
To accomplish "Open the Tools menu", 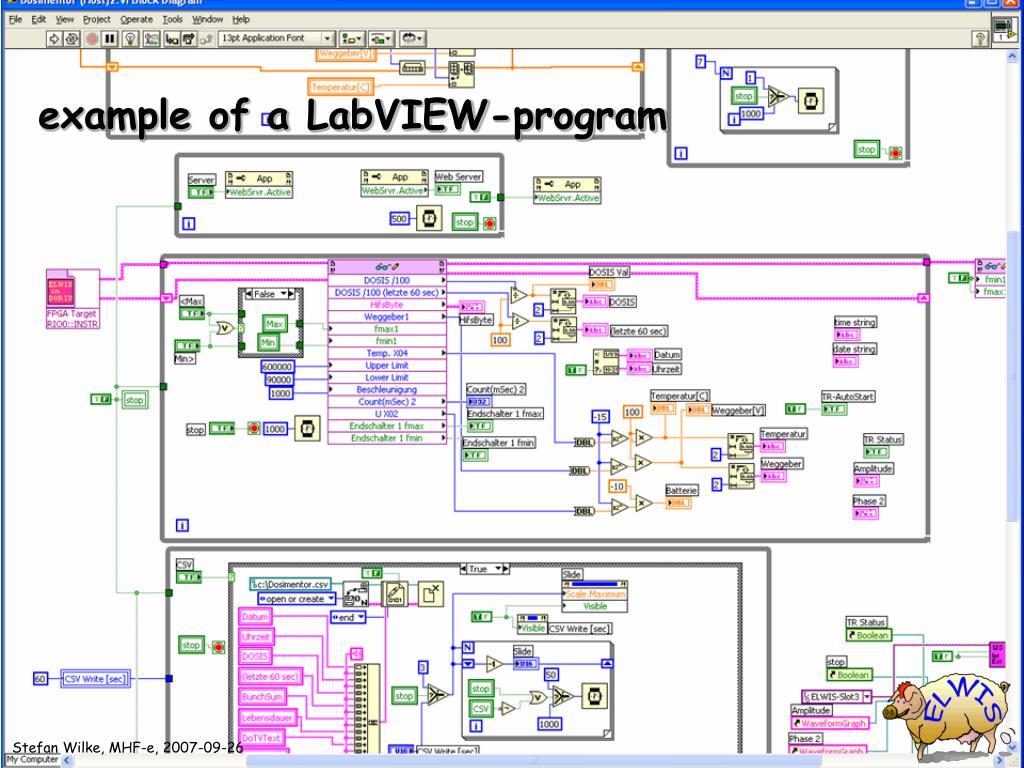I will (x=172, y=20).
